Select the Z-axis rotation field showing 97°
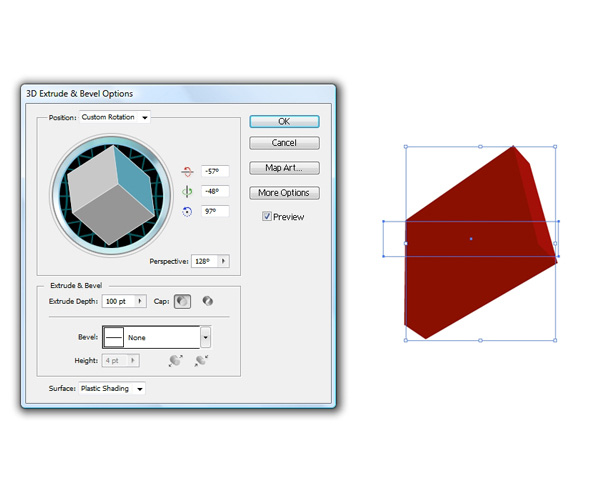 (x=215, y=211)
